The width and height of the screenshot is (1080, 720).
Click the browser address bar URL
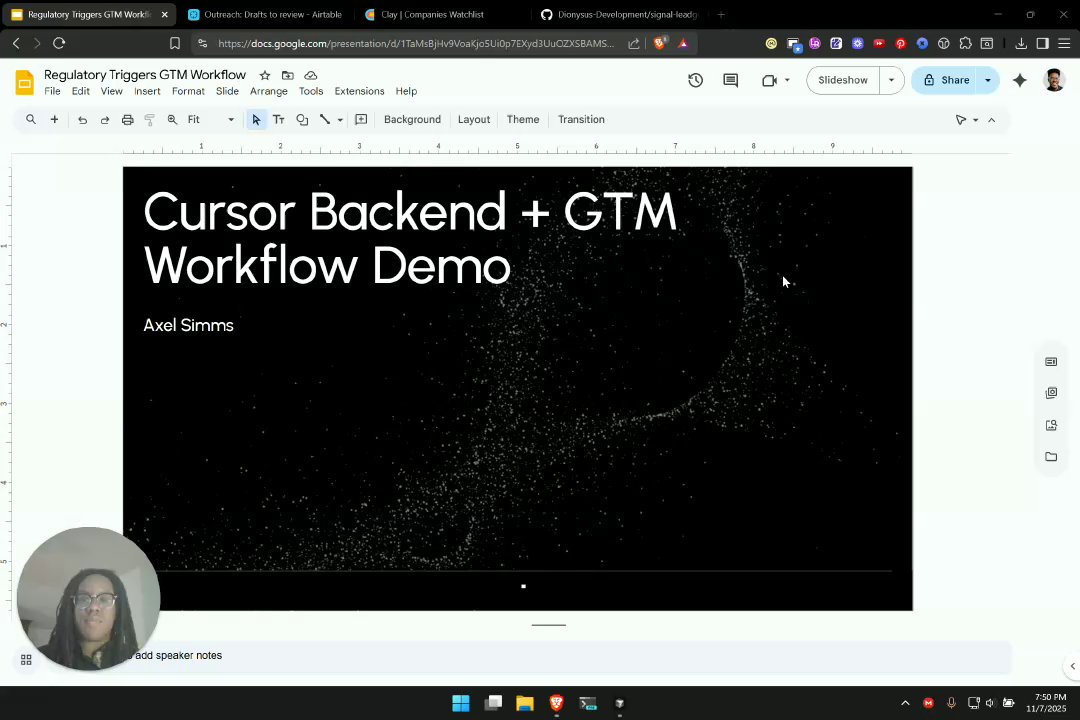point(416,43)
